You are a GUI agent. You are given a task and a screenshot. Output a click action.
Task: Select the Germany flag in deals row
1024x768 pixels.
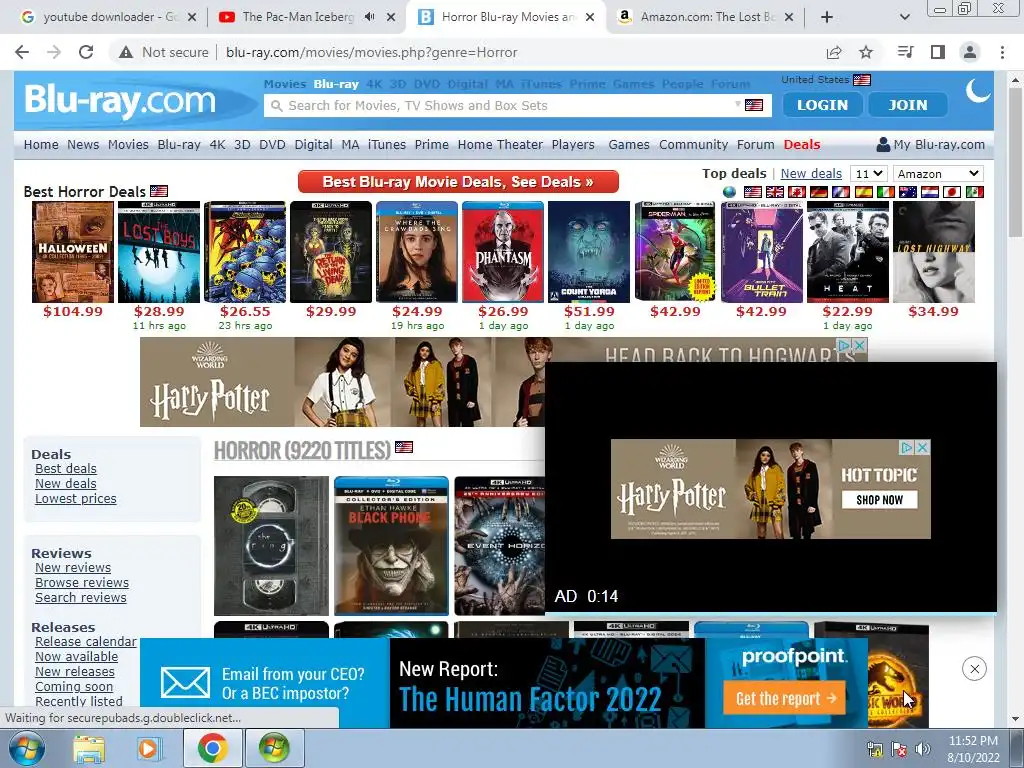819,192
